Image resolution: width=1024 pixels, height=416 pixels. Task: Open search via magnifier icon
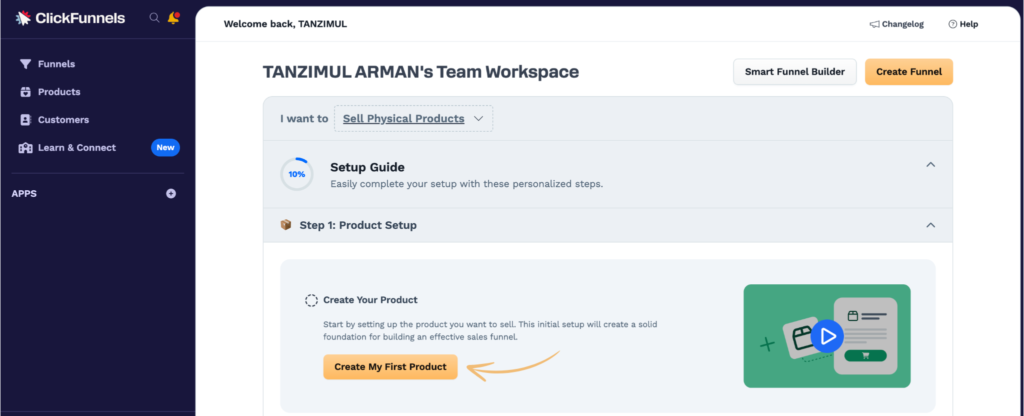[x=155, y=18]
